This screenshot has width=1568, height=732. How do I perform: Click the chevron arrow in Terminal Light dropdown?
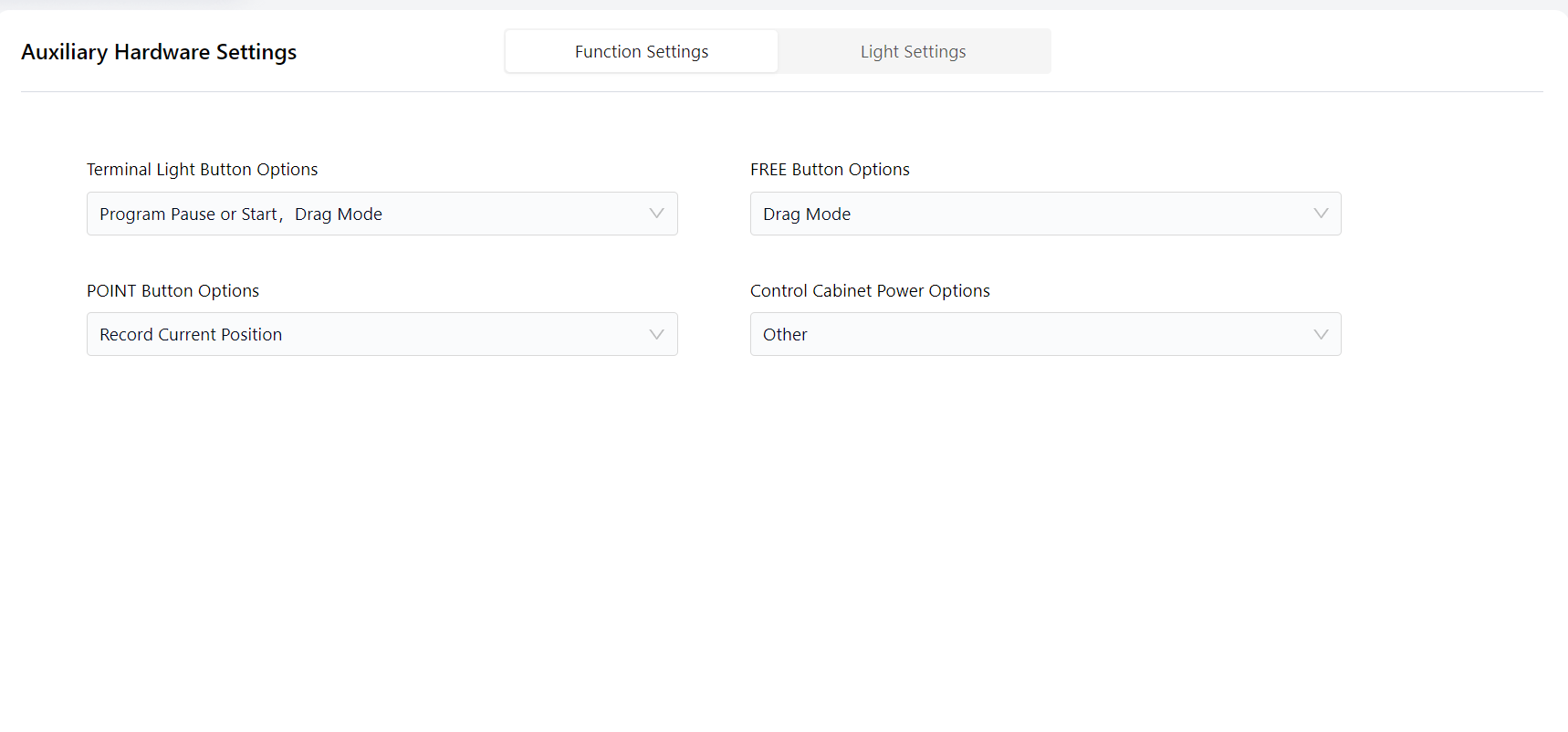(x=656, y=214)
